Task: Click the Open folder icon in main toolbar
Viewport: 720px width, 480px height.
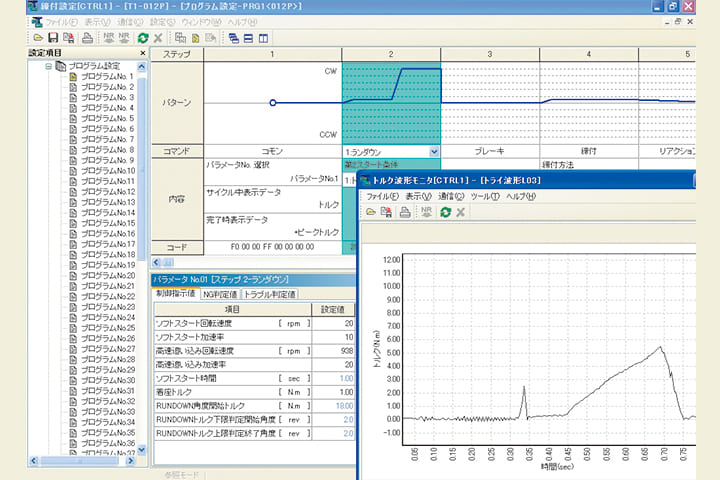Action: tap(37, 38)
